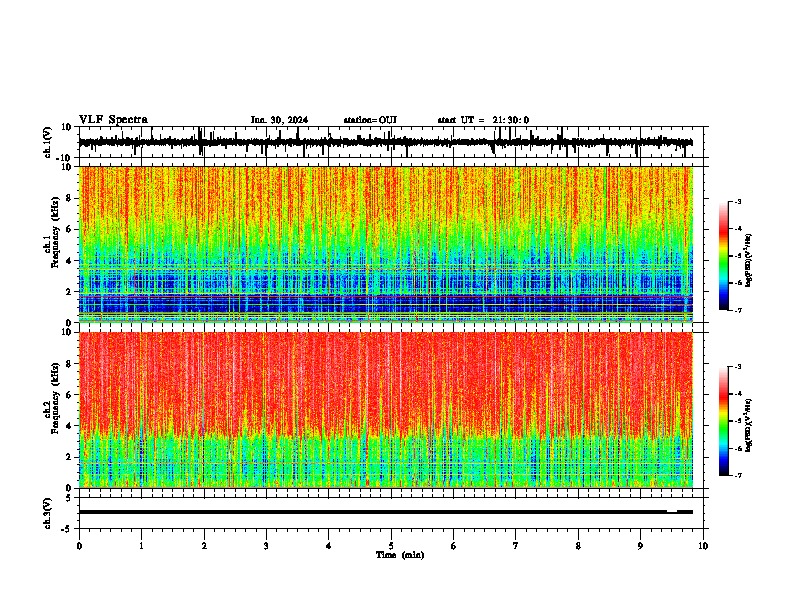
Task: Click time-axis tick label "5"
Action: coord(391,546)
